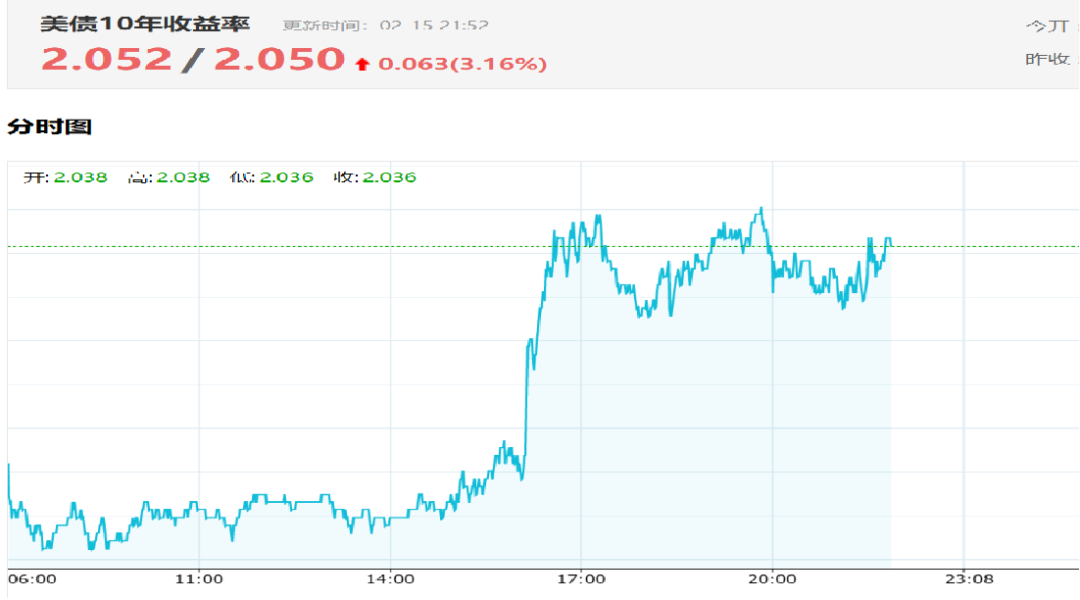1080x600 pixels.
Task: Click the red up arrow icon
Action: [x=362, y=64]
